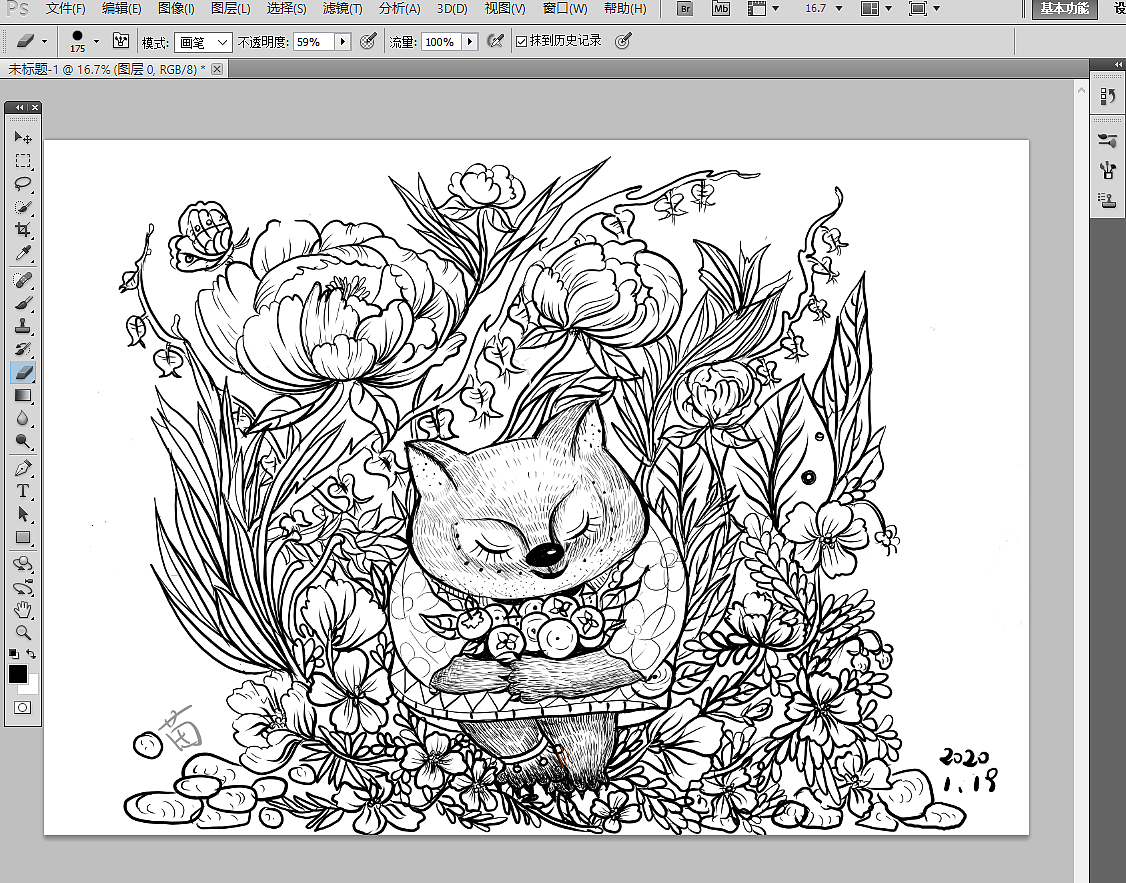
Task: Open the 编辑(E) menu
Action: [121, 9]
